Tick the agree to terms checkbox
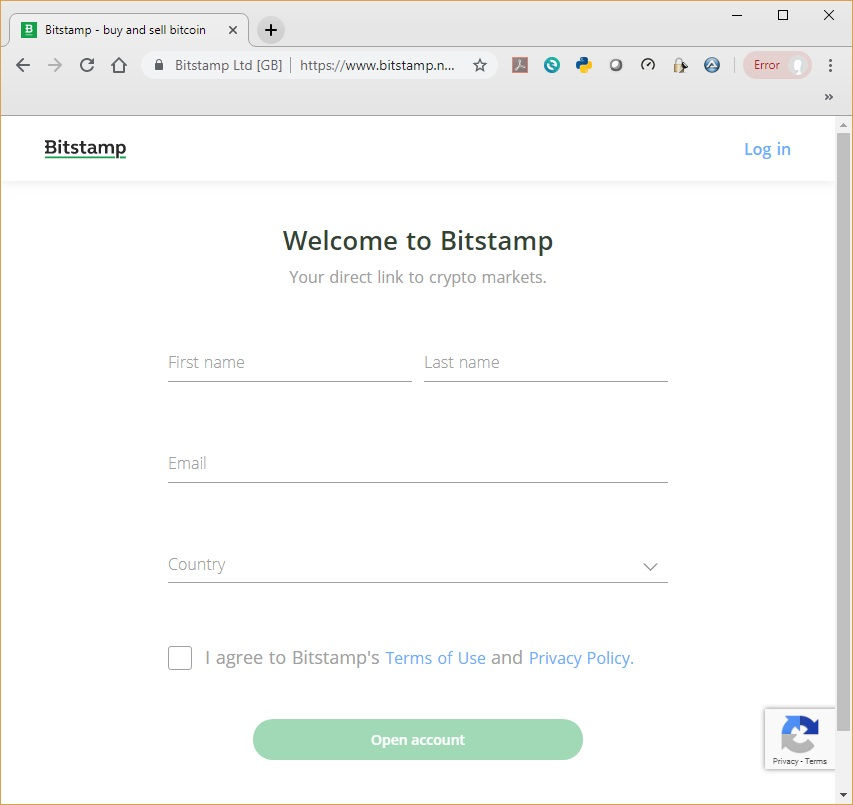The width and height of the screenshot is (853, 805). pyautogui.click(x=180, y=658)
